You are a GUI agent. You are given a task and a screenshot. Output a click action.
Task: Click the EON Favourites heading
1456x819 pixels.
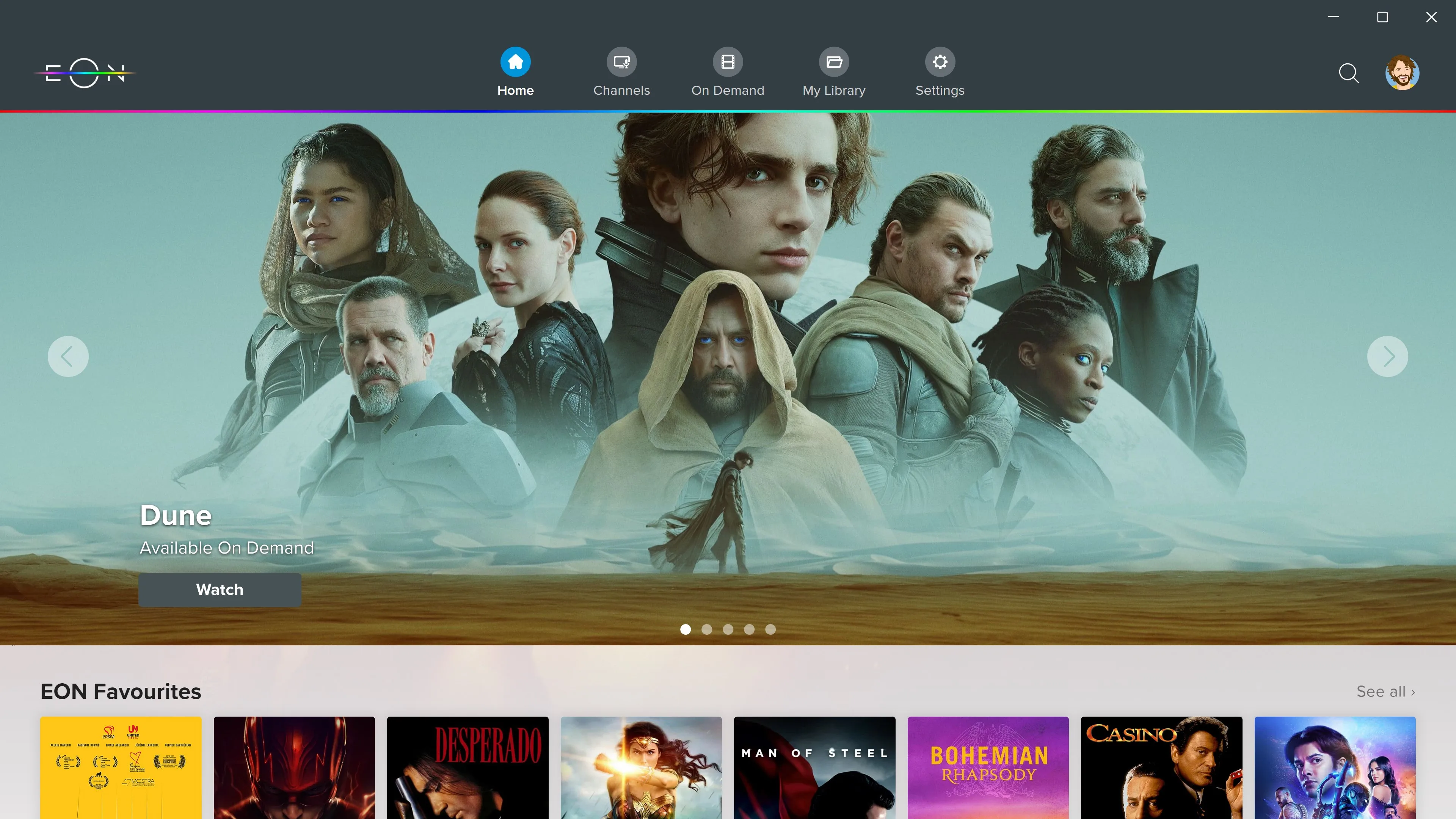pyautogui.click(x=121, y=691)
